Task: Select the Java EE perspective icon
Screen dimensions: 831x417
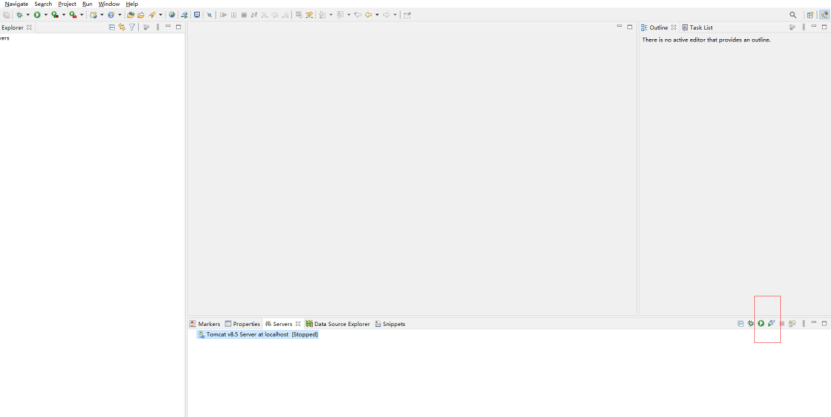Action: (x=824, y=15)
